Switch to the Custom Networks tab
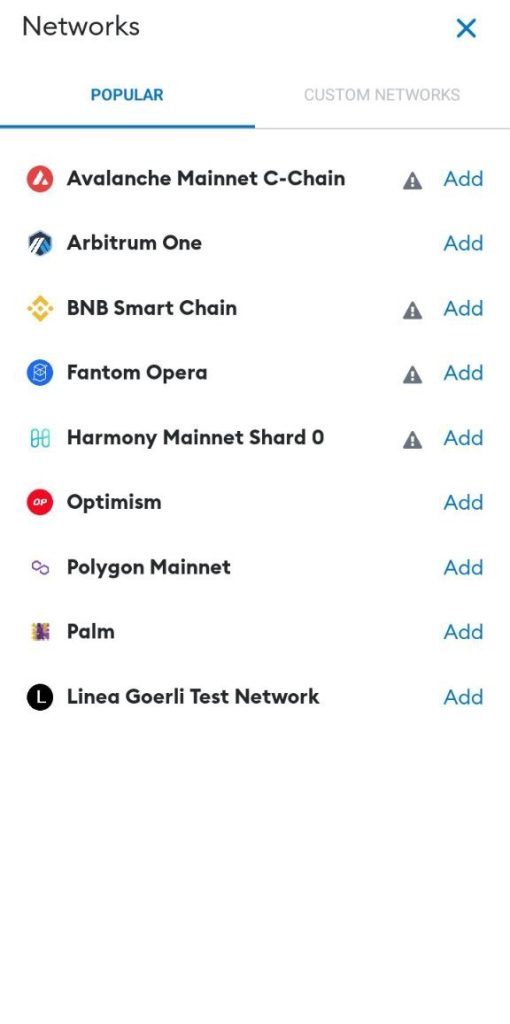The image size is (510, 1024). tap(382, 95)
